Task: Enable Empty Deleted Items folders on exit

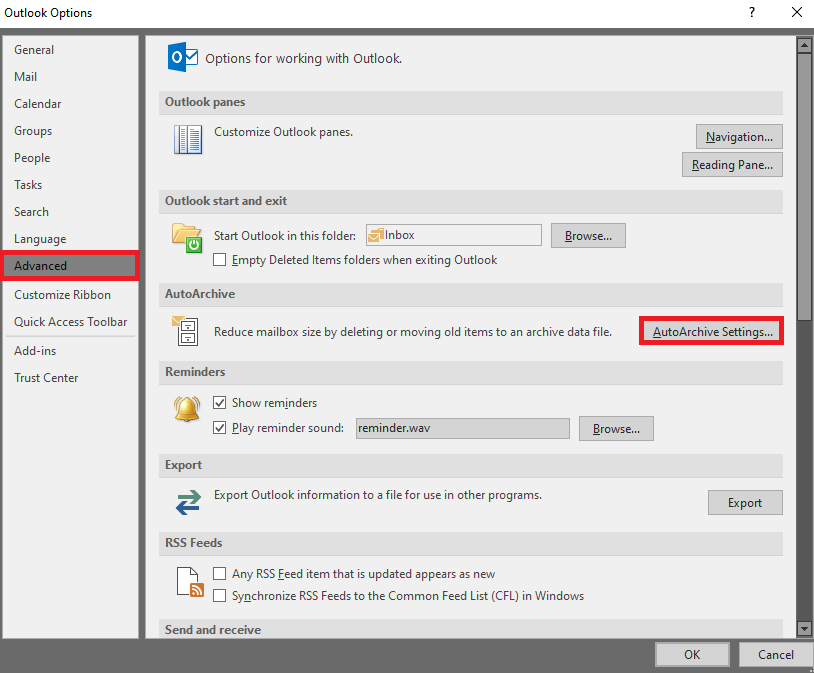Action: click(220, 260)
